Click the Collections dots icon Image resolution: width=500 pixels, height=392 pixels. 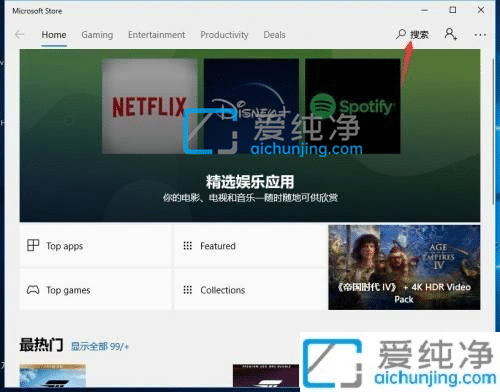[188, 290]
